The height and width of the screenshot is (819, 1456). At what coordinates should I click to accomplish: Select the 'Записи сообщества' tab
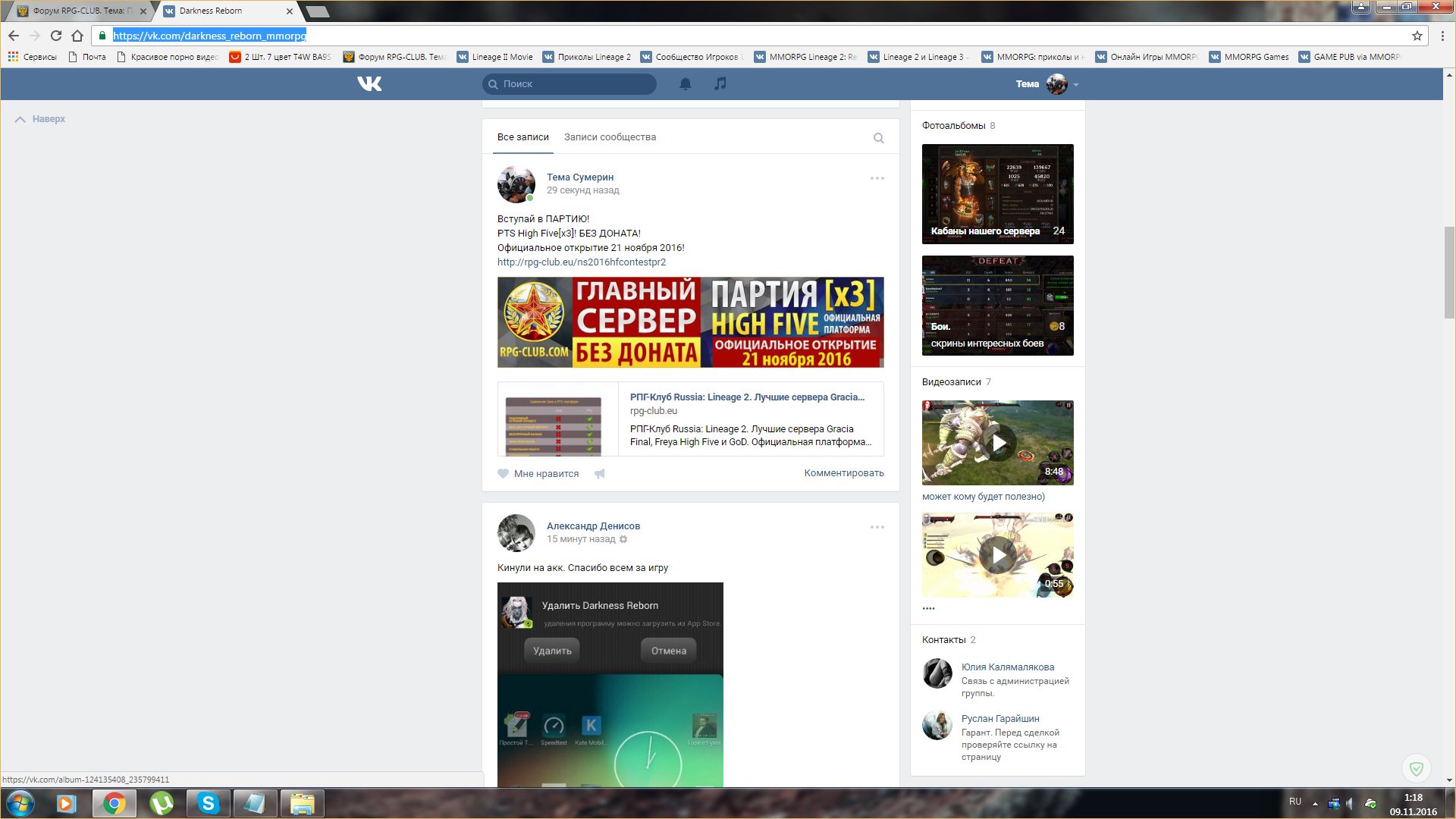[x=610, y=137]
